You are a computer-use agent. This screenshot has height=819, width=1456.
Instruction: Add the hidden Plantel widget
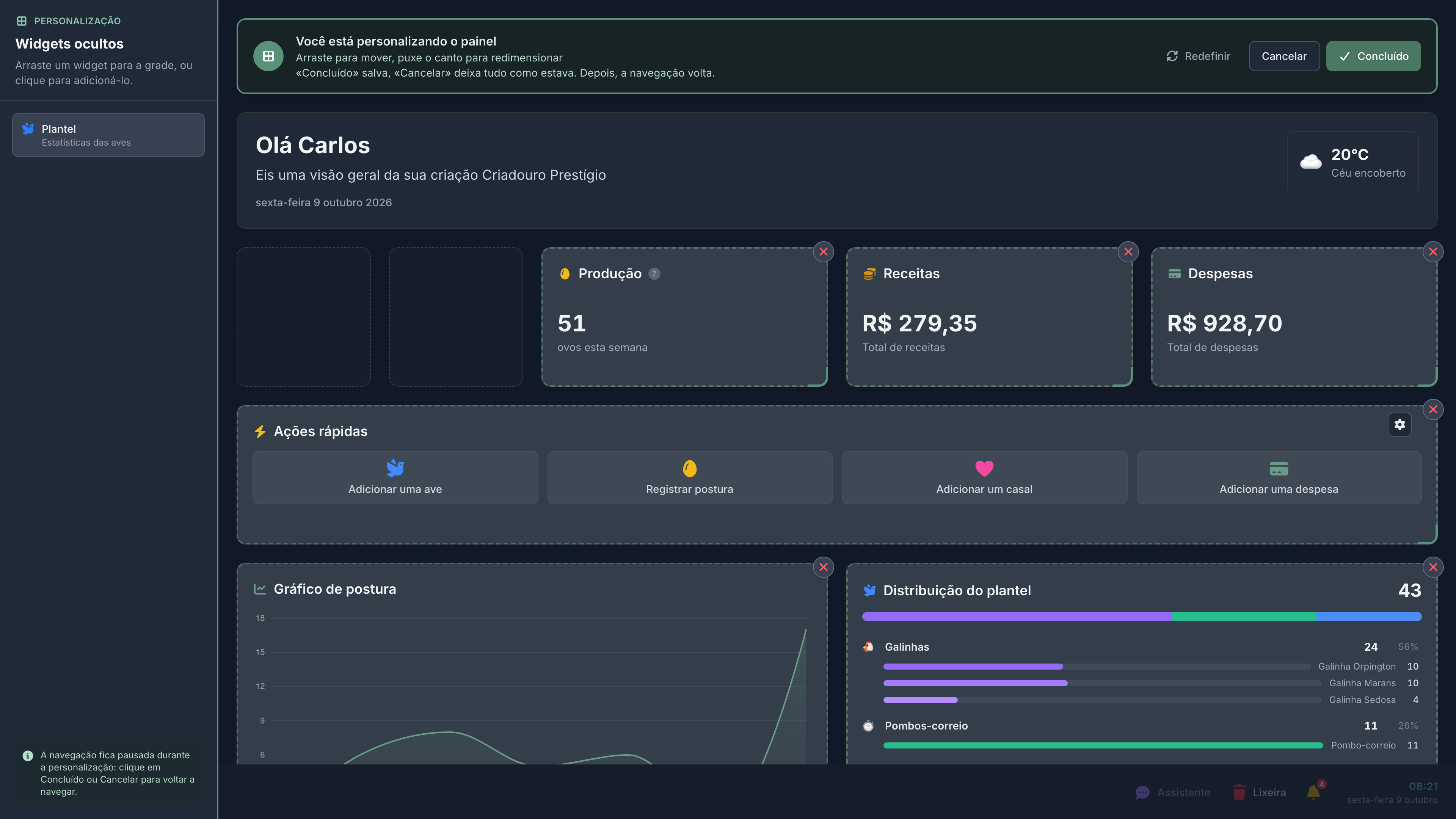tap(108, 135)
